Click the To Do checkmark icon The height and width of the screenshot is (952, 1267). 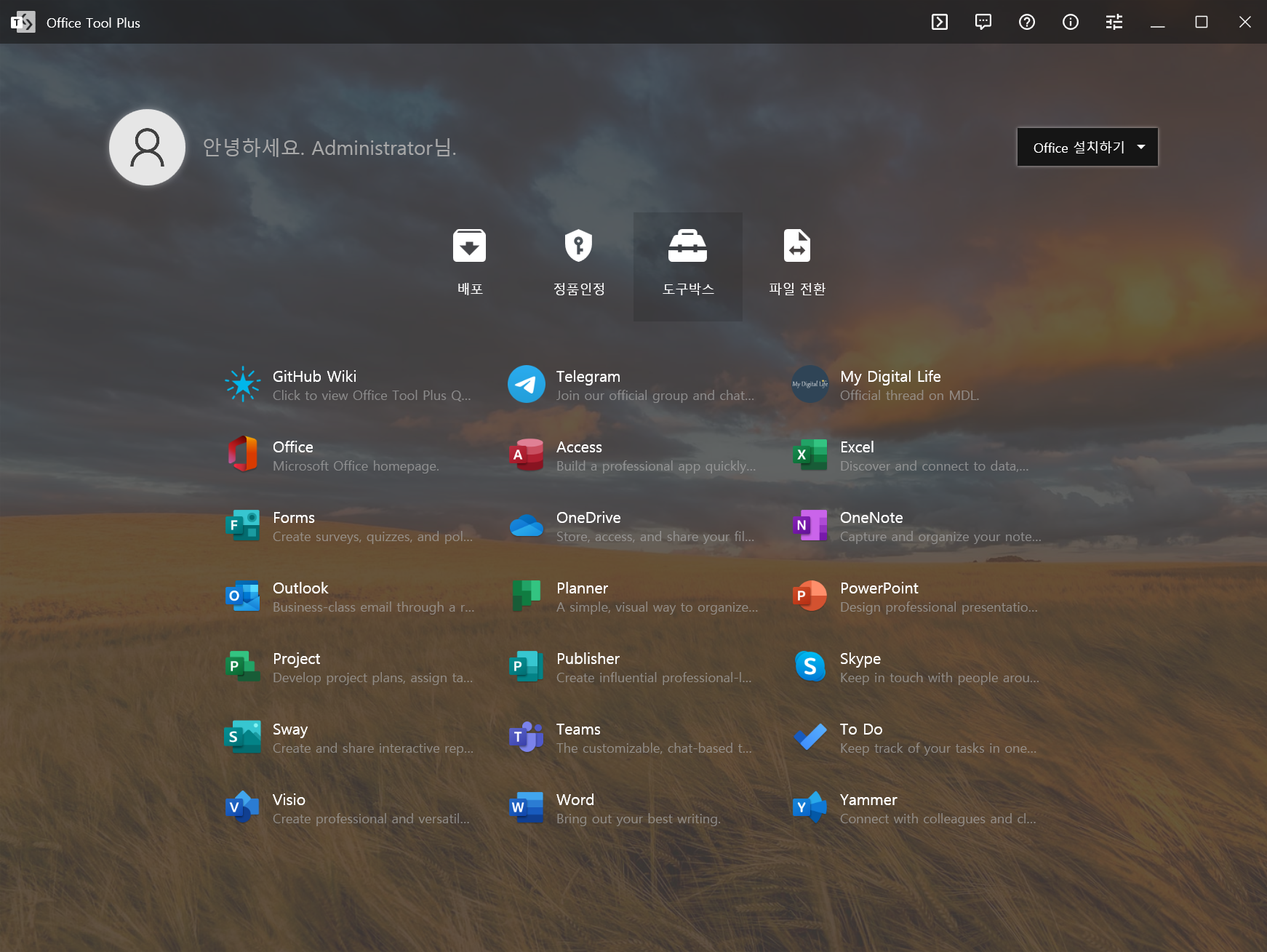click(x=810, y=737)
